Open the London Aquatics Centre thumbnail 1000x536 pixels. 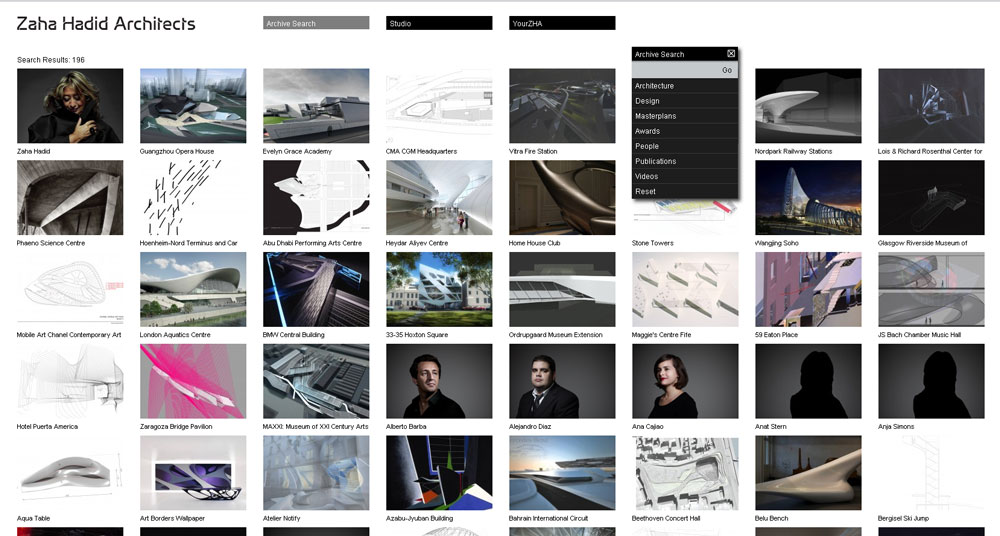pos(193,290)
